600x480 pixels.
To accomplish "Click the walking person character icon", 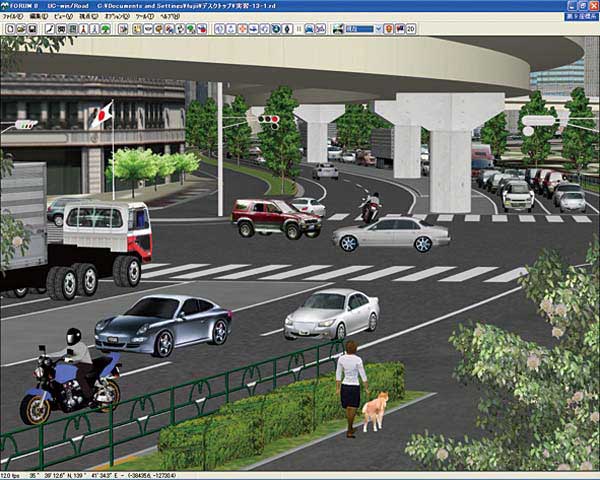I will (x=94, y=29).
